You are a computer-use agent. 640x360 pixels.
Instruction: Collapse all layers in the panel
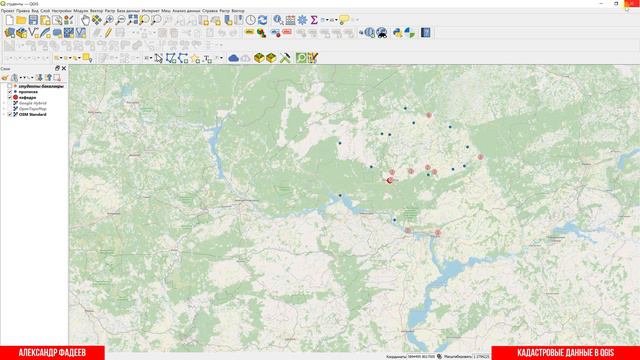[48, 78]
